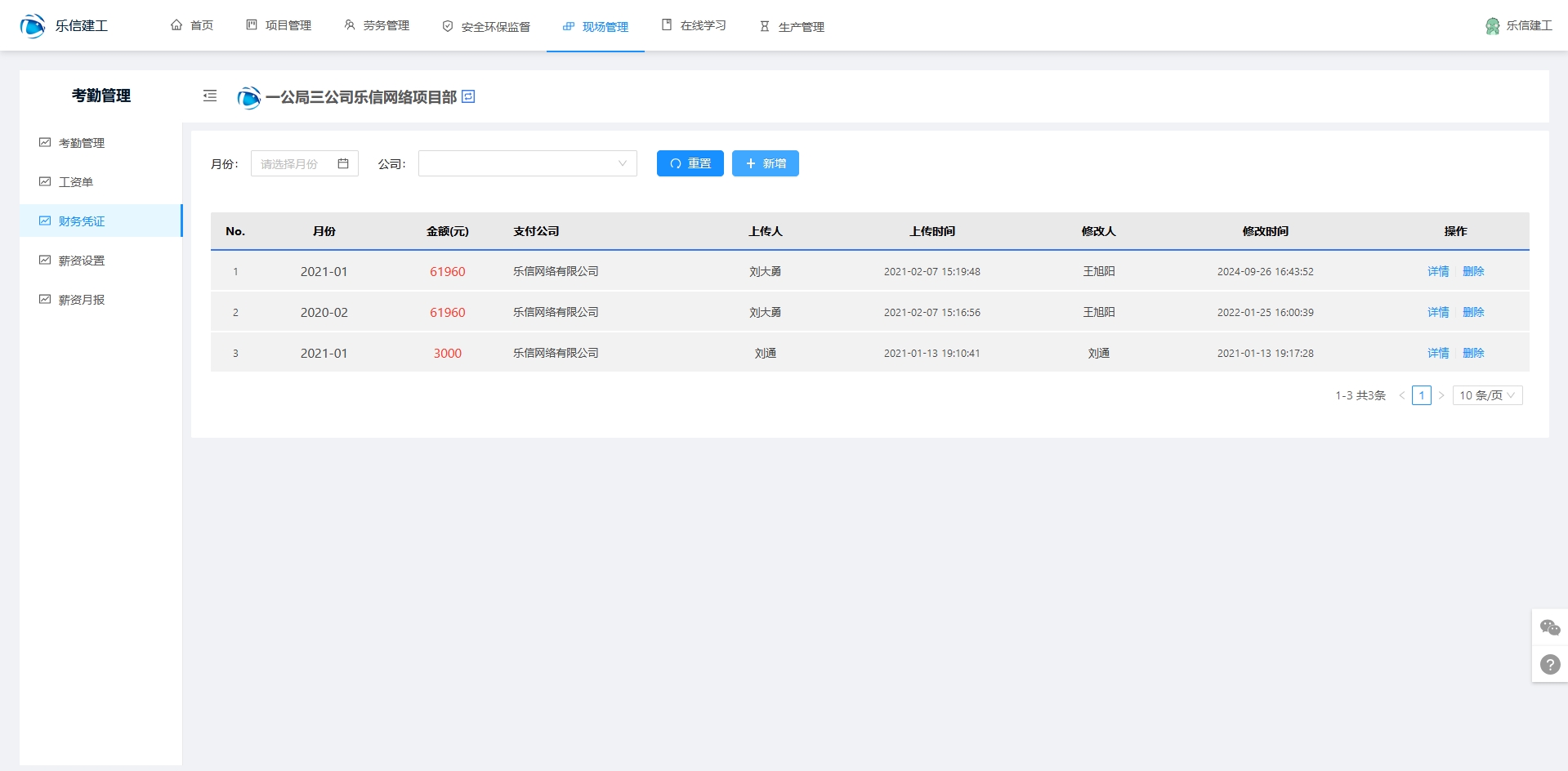Open the 公司 dropdown selector
The image size is (1568, 771).
[527, 163]
